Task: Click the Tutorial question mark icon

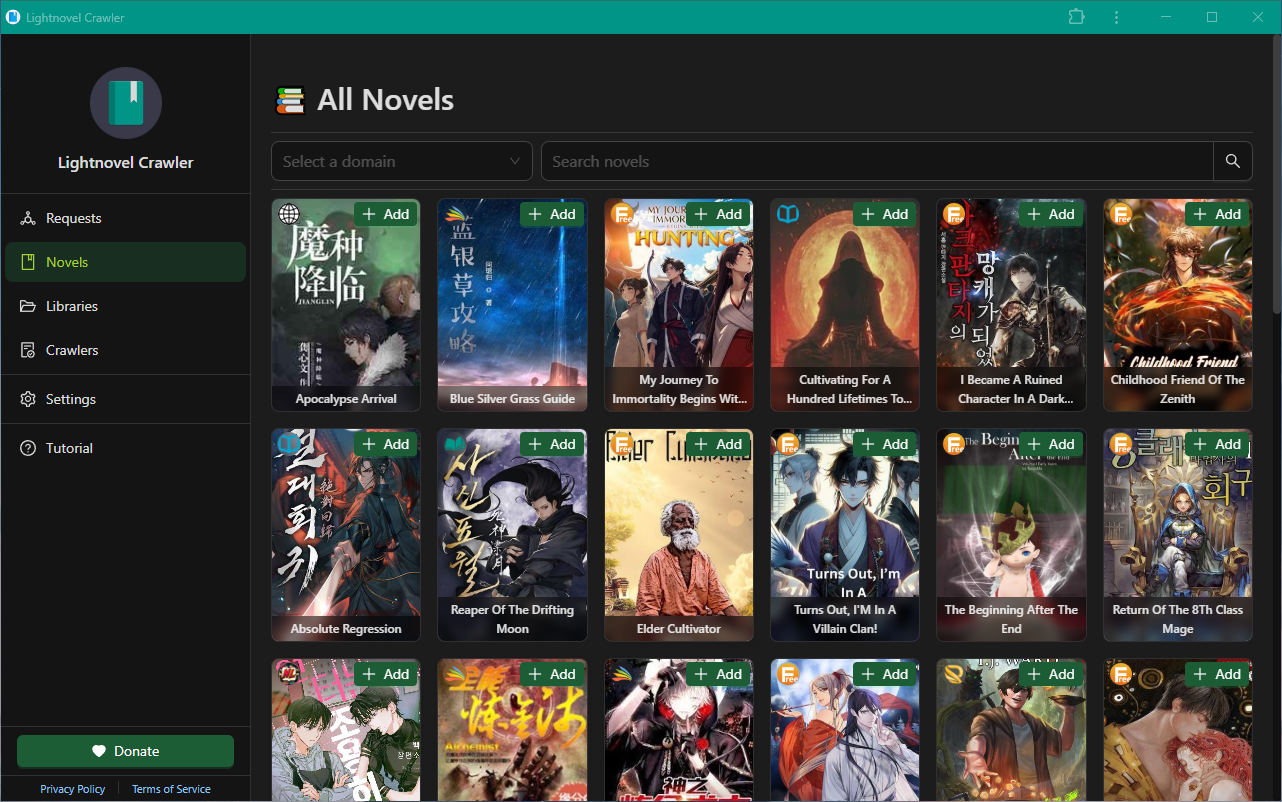Action: [x=28, y=448]
